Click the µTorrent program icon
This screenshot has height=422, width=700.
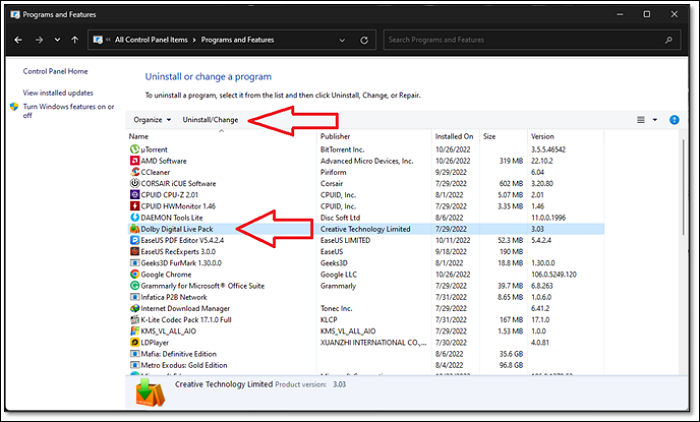[x=134, y=149]
